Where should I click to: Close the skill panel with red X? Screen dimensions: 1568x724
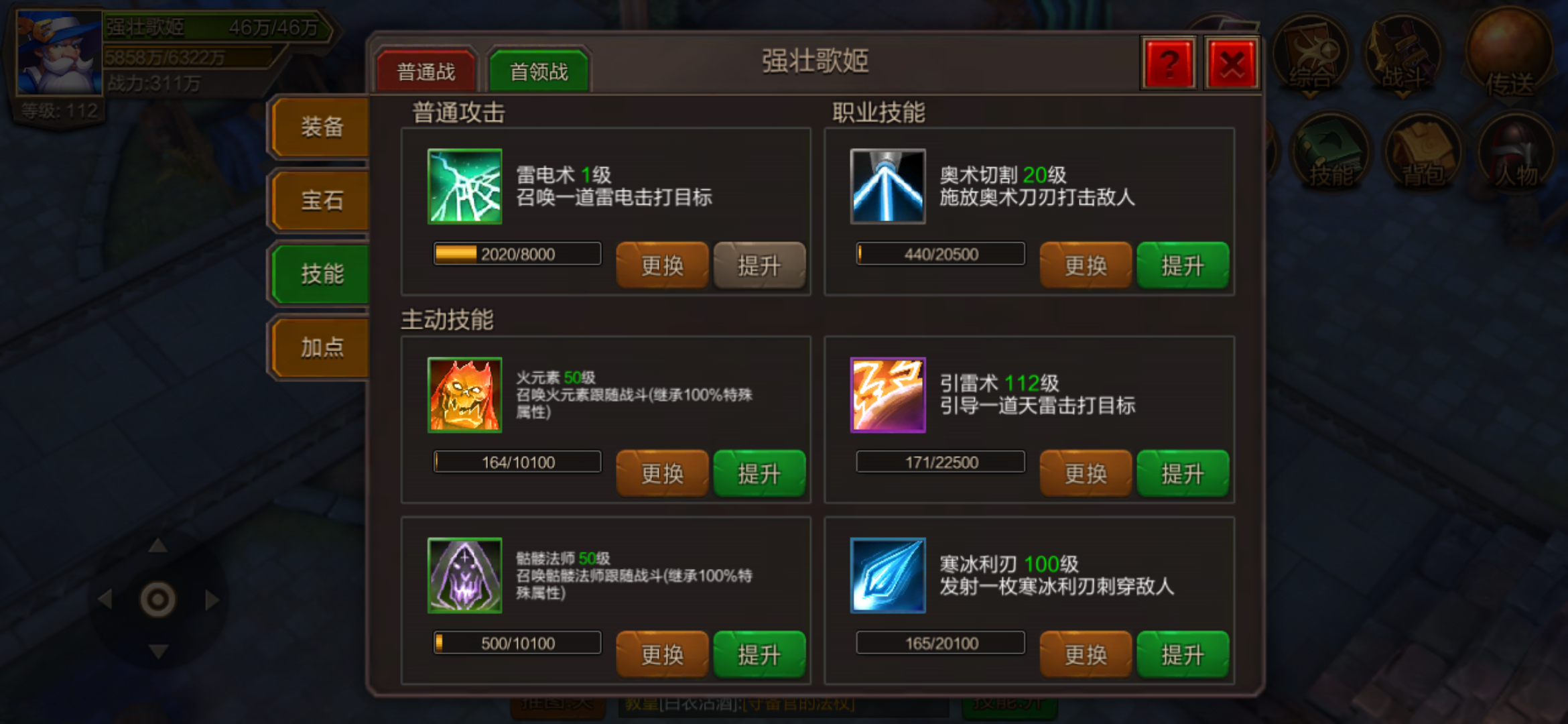(1232, 64)
